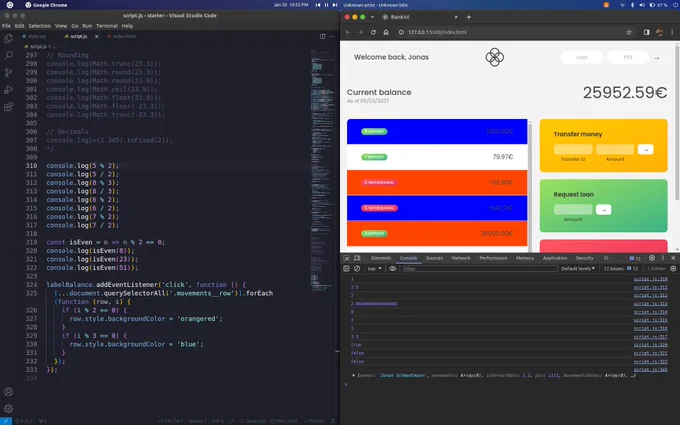Open the Chrome home page
The image size is (680, 425).
tap(386, 32)
